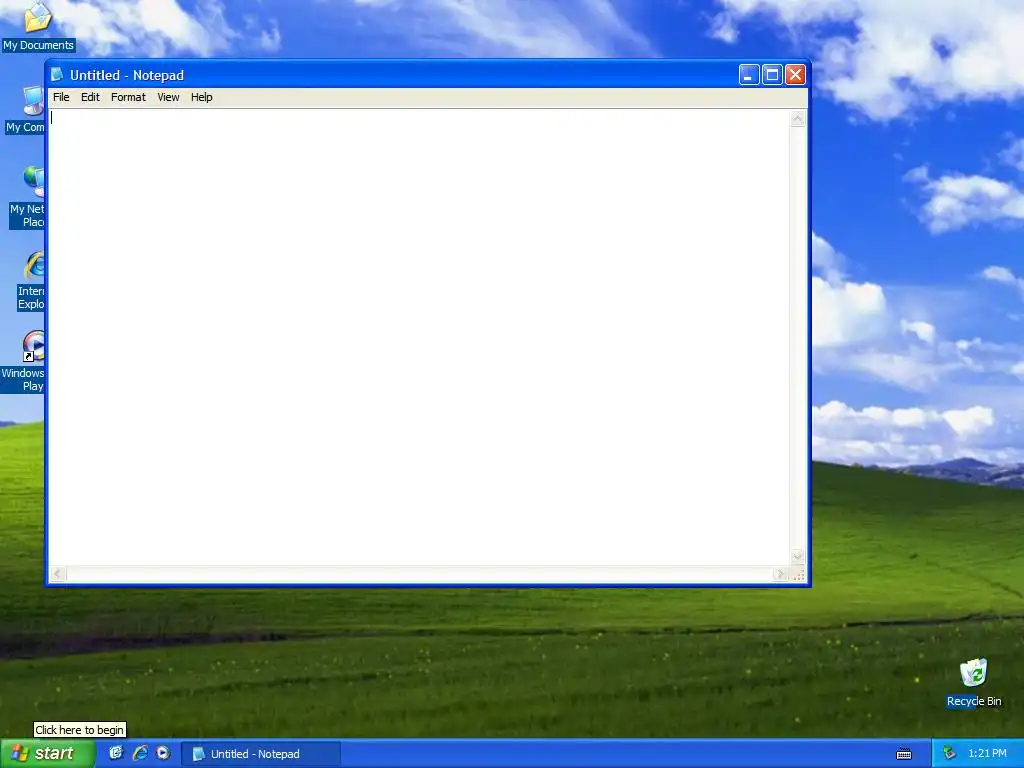1024x768 pixels.
Task: Select the My Computer desktop icon
Action: point(26,110)
